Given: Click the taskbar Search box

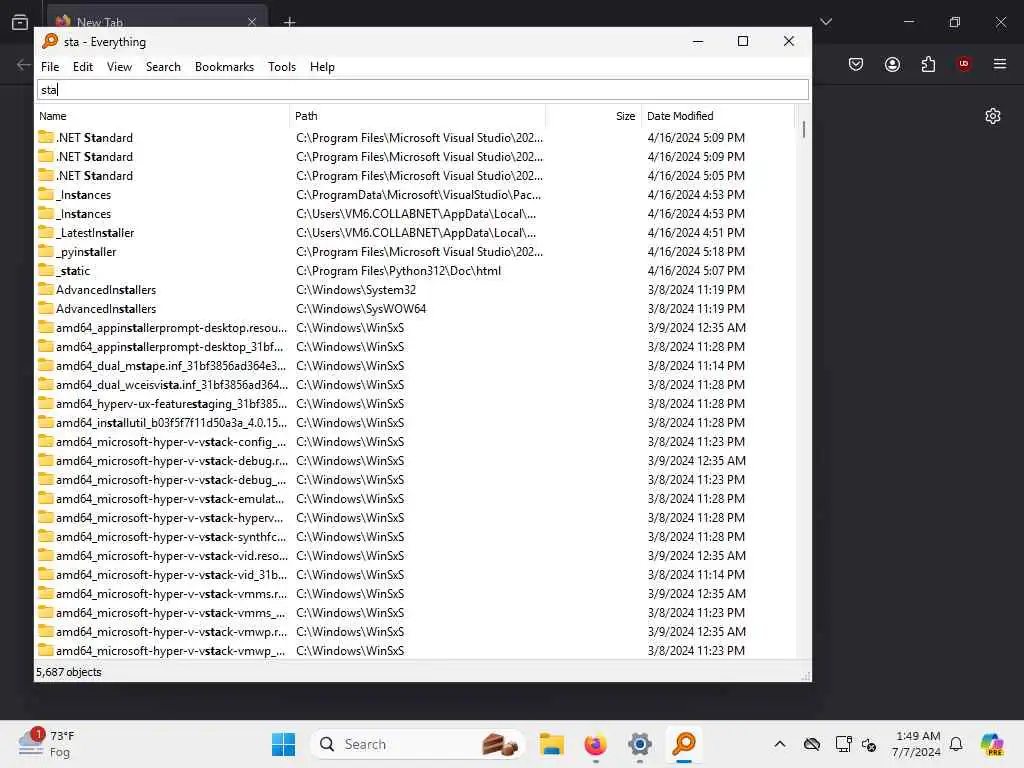Looking at the screenshot, I should tap(418, 744).
